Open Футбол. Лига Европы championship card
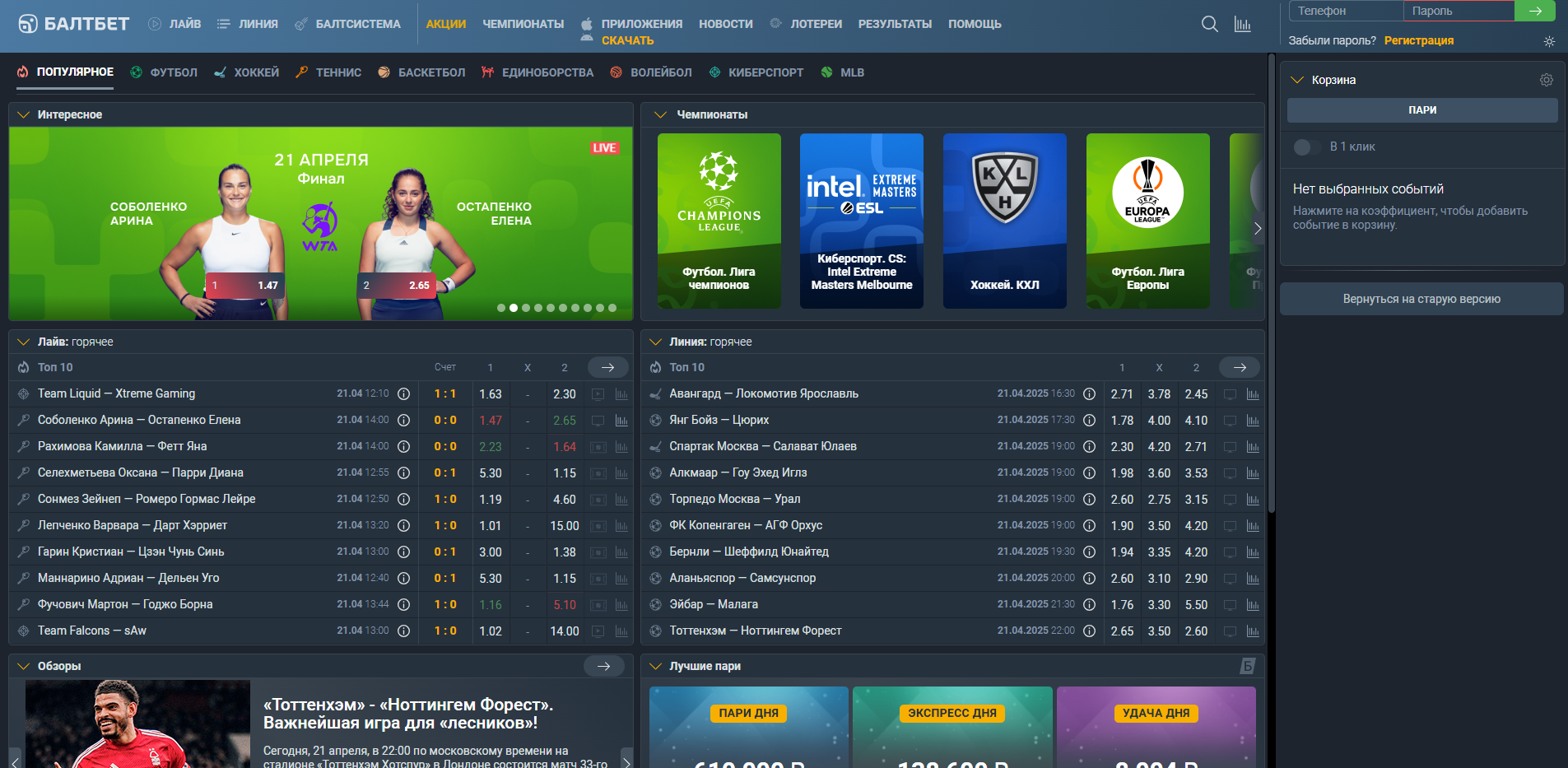The height and width of the screenshot is (768, 1568). (1148, 221)
